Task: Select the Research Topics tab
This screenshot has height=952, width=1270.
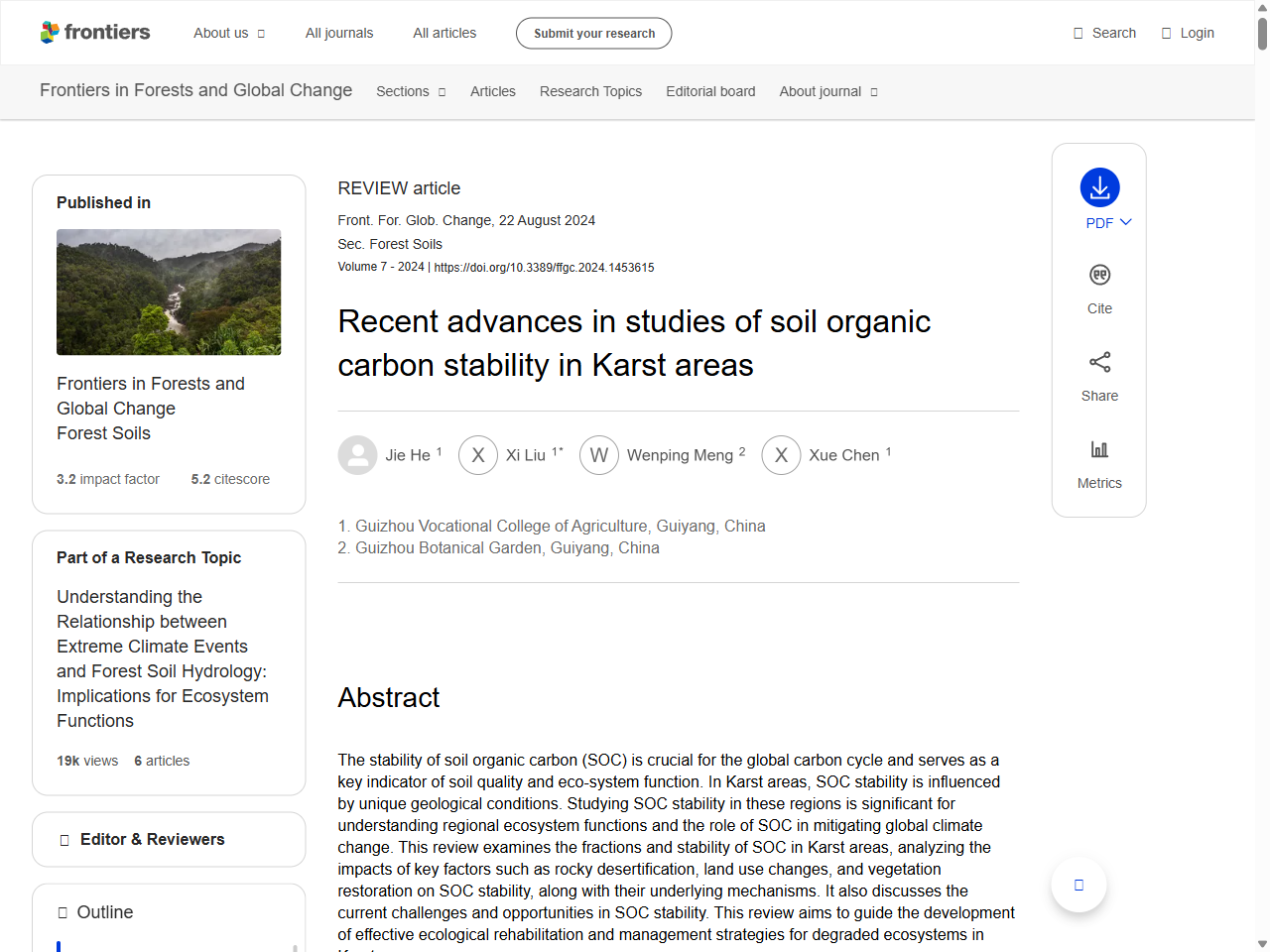Action: (590, 91)
